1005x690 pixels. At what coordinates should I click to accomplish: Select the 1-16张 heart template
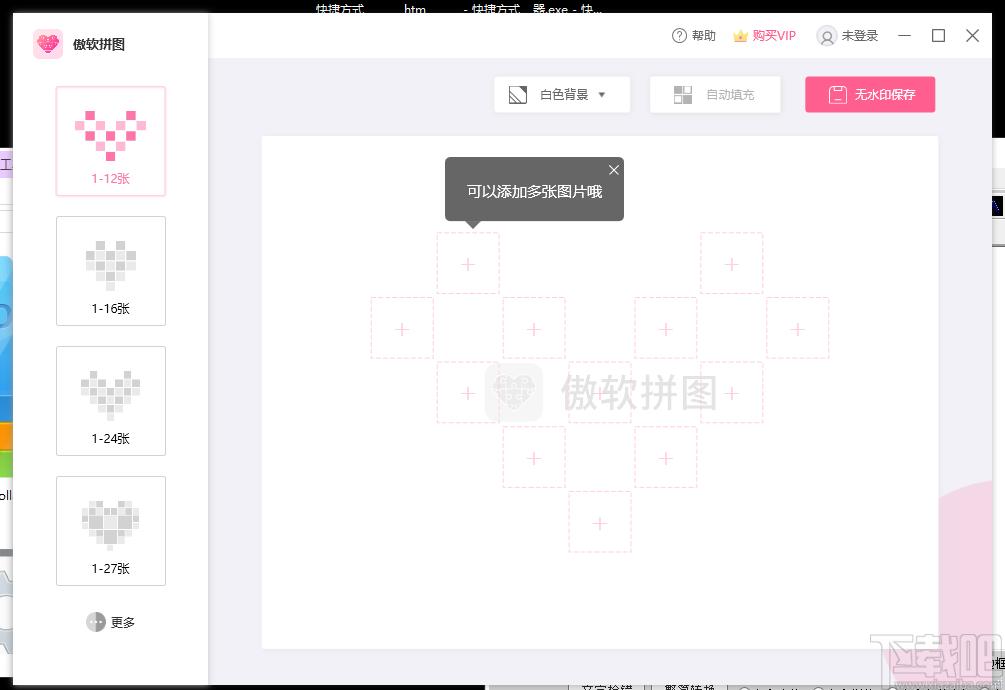(x=111, y=271)
